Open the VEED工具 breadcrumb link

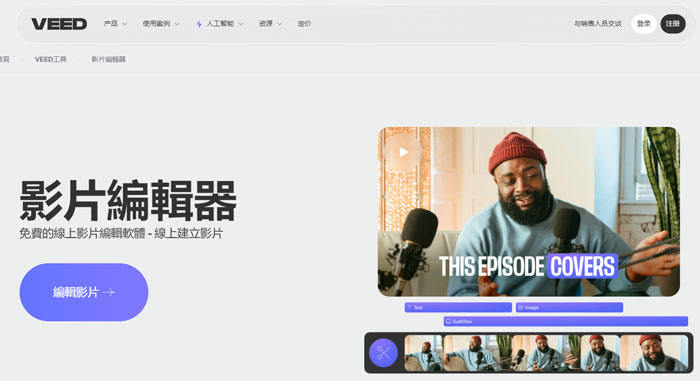(x=50, y=59)
